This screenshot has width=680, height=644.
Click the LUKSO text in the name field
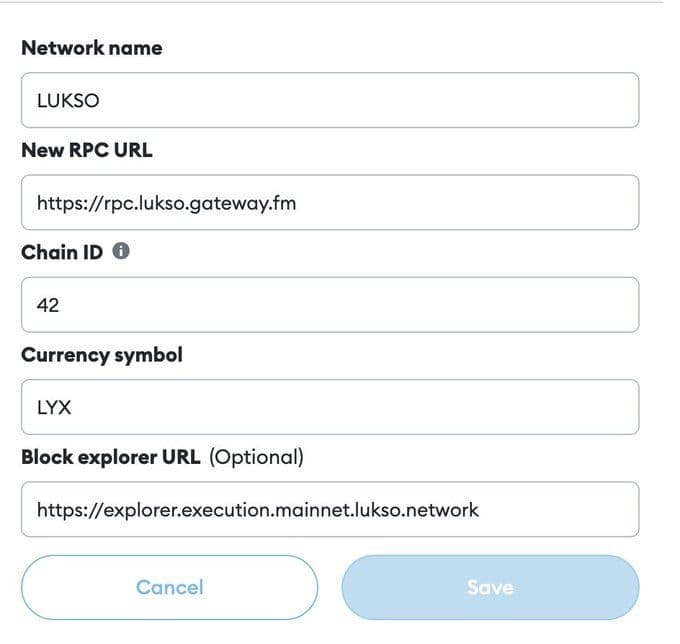68,101
